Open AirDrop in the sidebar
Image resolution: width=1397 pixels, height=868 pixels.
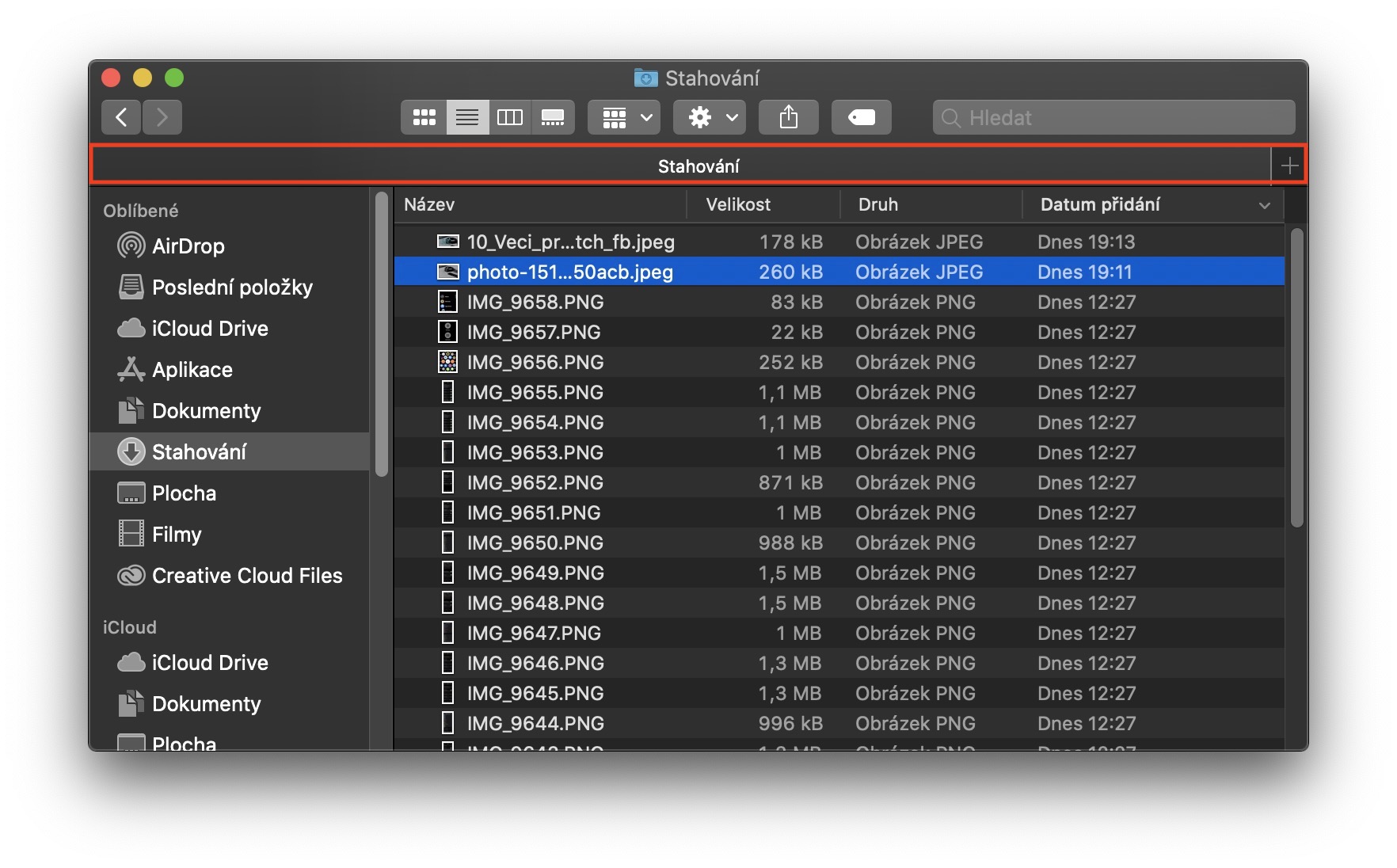(188, 246)
